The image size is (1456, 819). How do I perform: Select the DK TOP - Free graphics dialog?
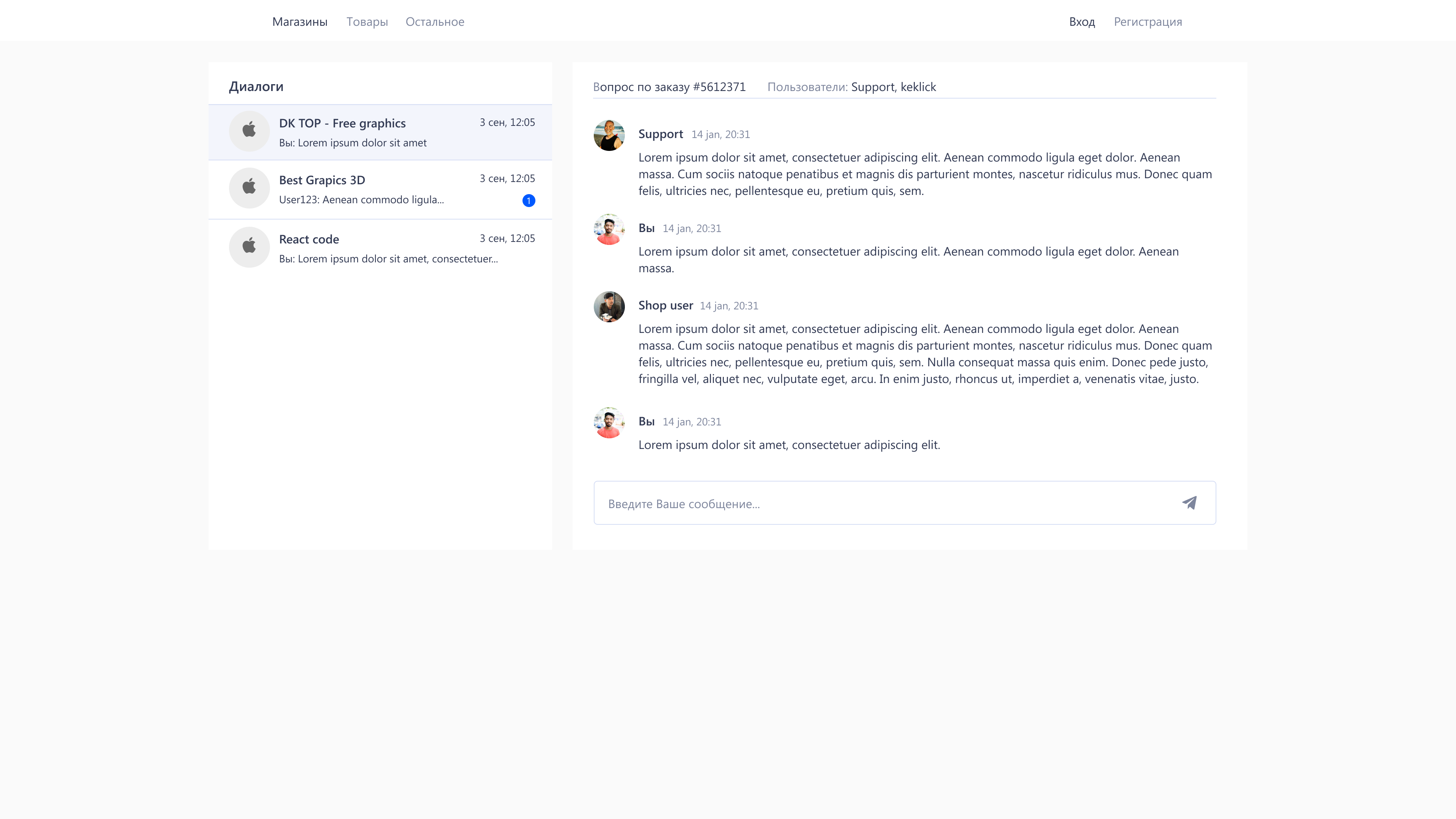[x=342, y=123]
